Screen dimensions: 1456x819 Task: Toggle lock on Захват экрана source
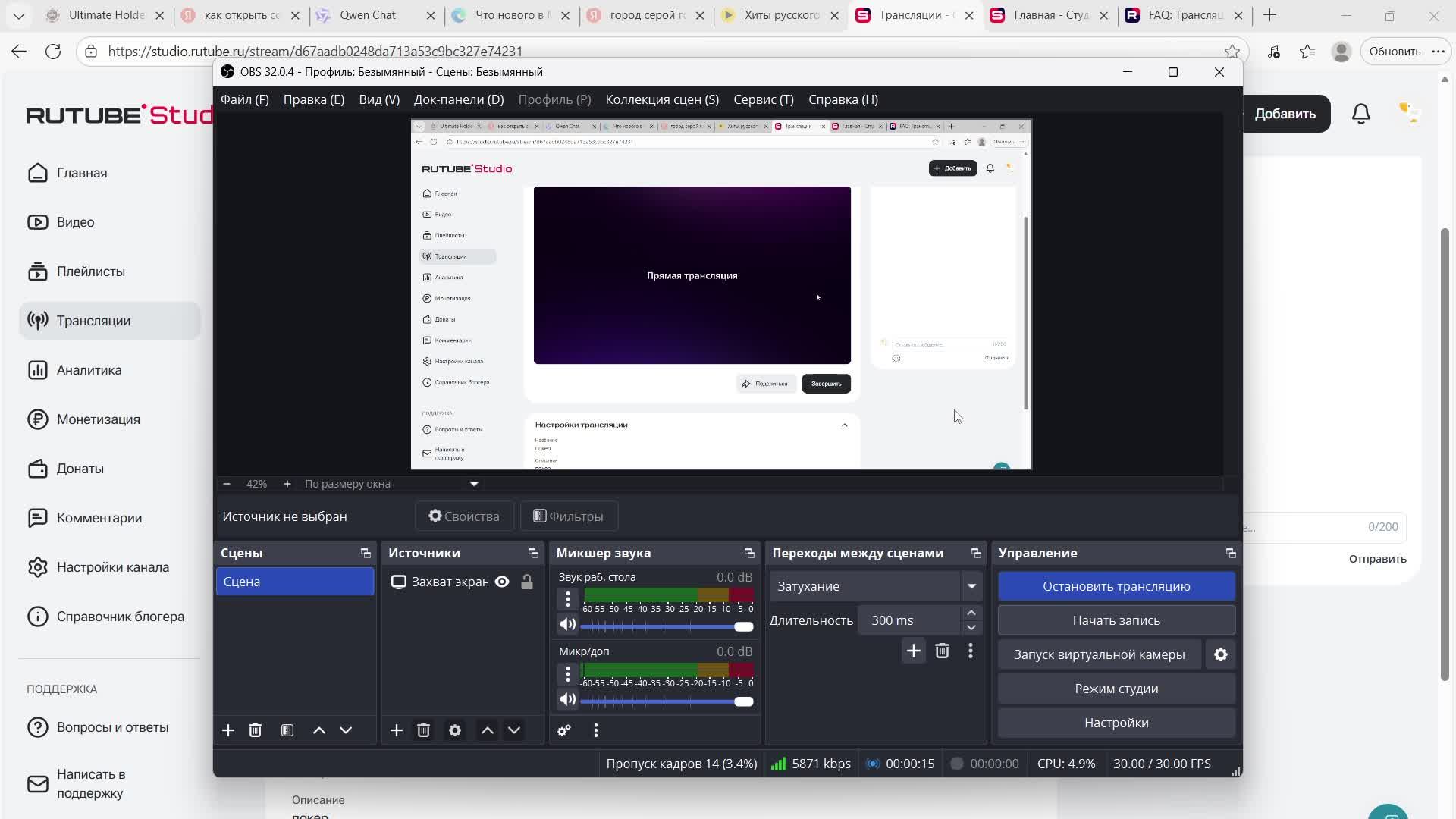[x=527, y=582]
